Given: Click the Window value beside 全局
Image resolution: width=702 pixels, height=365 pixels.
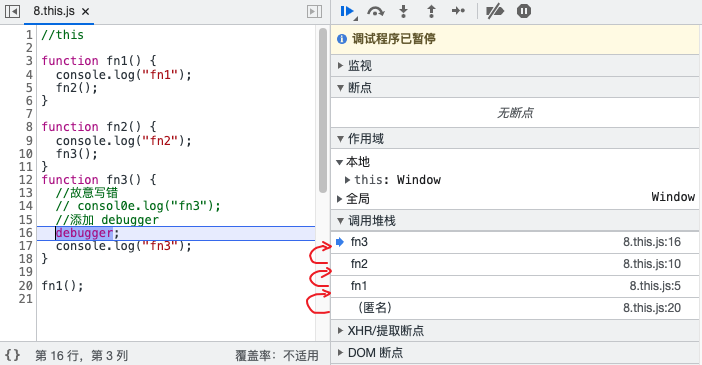Looking at the screenshot, I should point(673,197).
